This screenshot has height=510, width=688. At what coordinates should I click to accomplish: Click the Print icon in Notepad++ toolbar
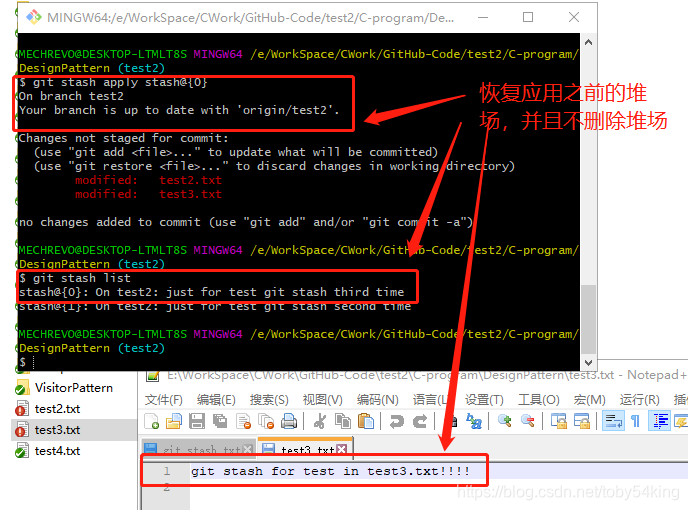(289, 421)
